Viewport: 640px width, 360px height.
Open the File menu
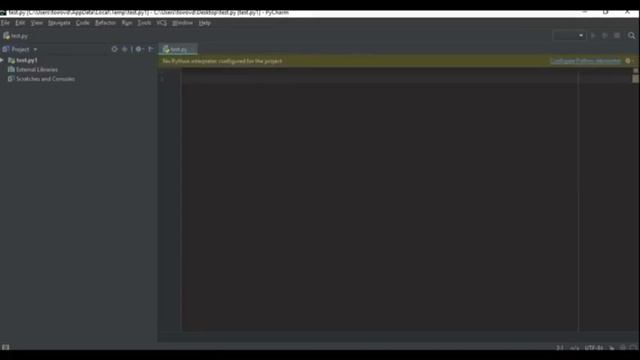5,23
